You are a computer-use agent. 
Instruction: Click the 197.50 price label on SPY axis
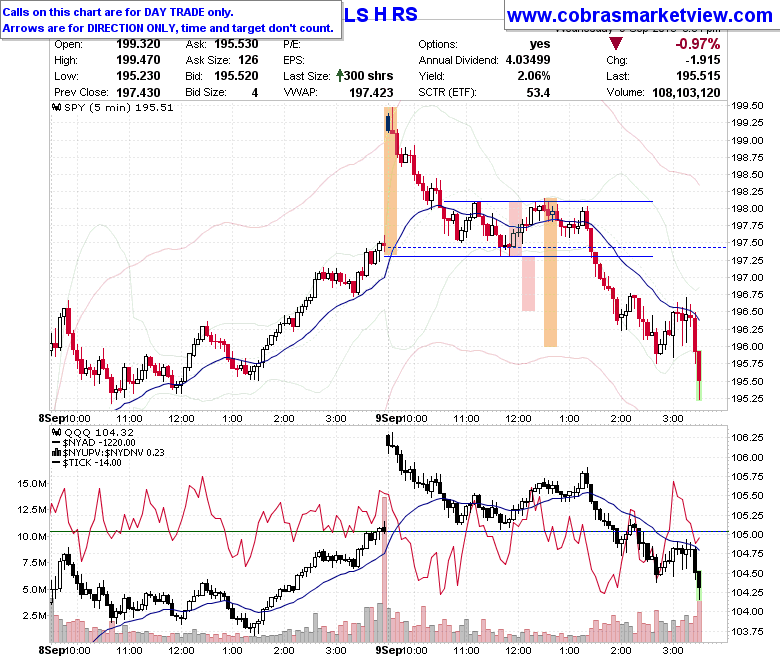click(x=747, y=243)
